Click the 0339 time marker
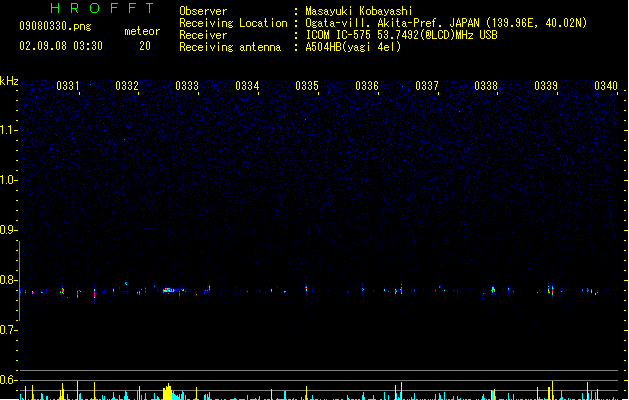The width and height of the screenshot is (629, 400). [546, 86]
